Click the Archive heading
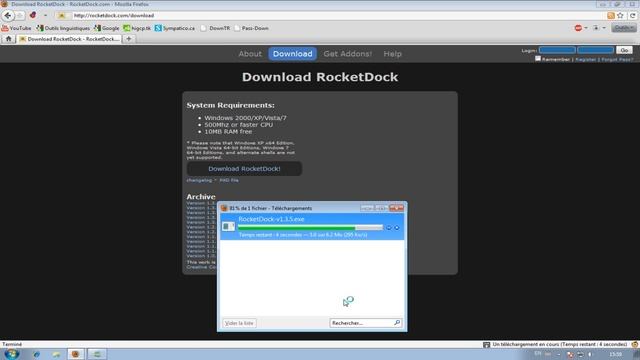The height and width of the screenshot is (360, 640). click(x=201, y=197)
